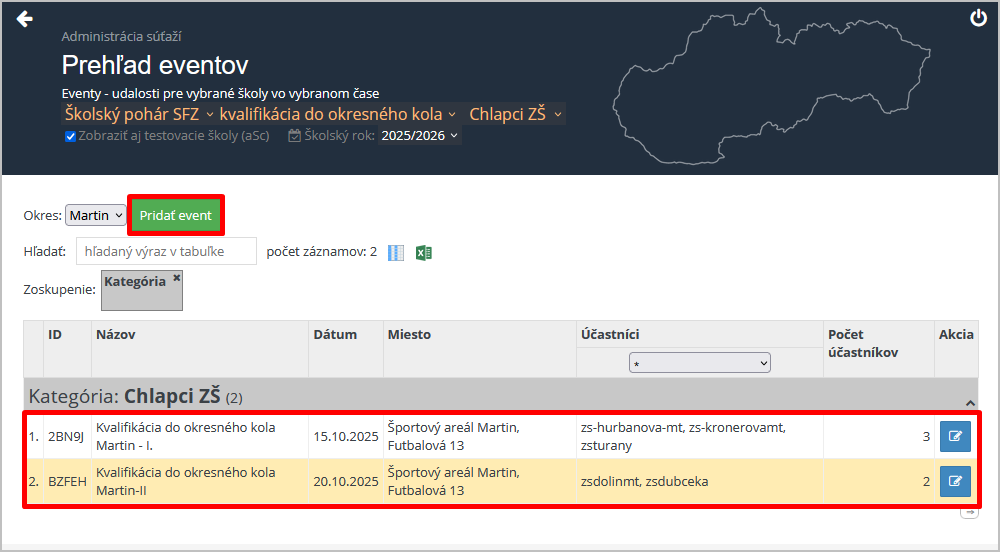Sort table by Názov column header
This screenshot has height=552, width=1000.
[116, 335]
